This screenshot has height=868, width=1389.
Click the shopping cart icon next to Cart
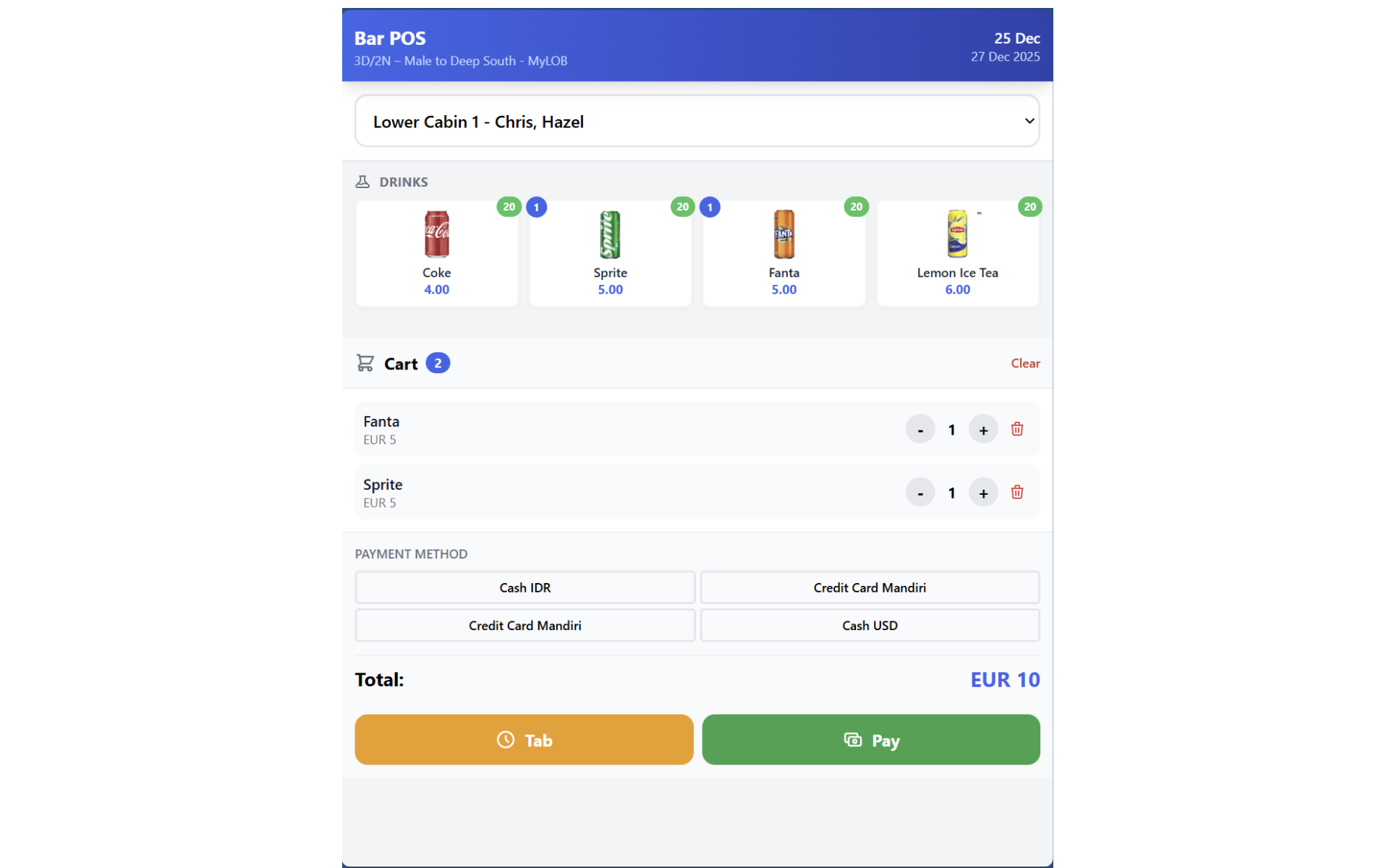coord(366,362)
